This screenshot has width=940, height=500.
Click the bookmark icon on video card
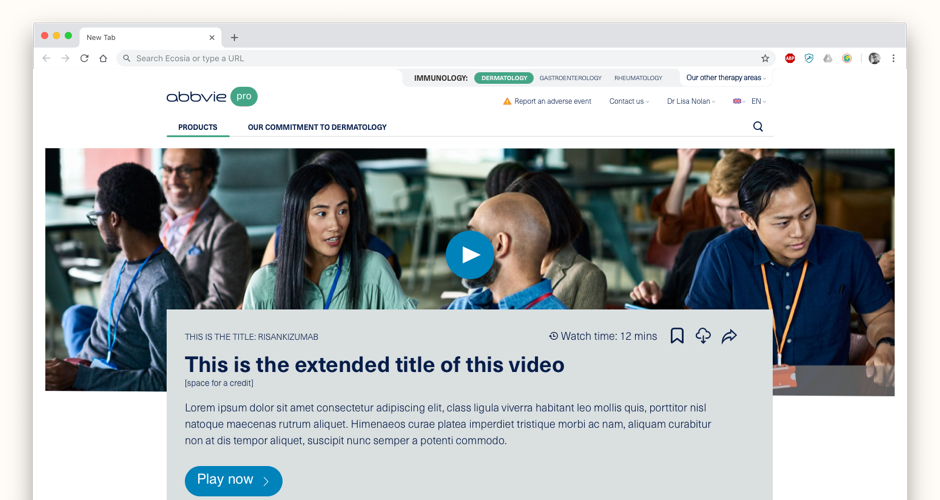pyautogui.click(x=677, y=336)
